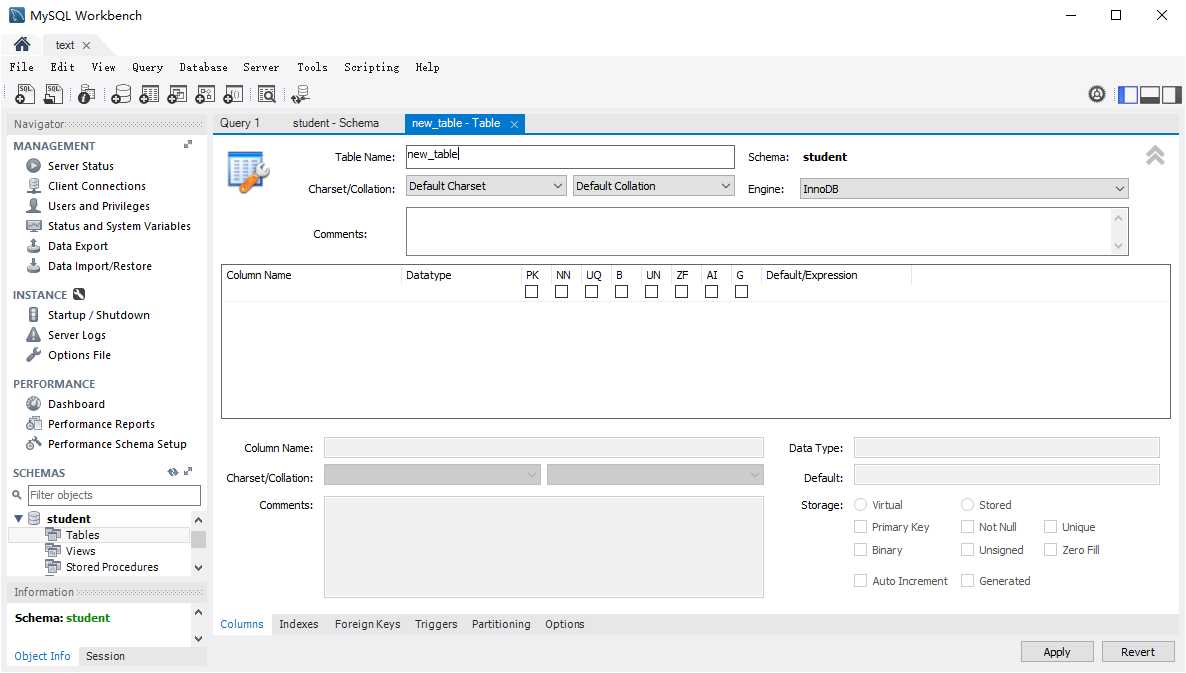Switch to the Query 1 tab
The width and height of the screenshot is (1186, 673).
click(x=240, y=123)
